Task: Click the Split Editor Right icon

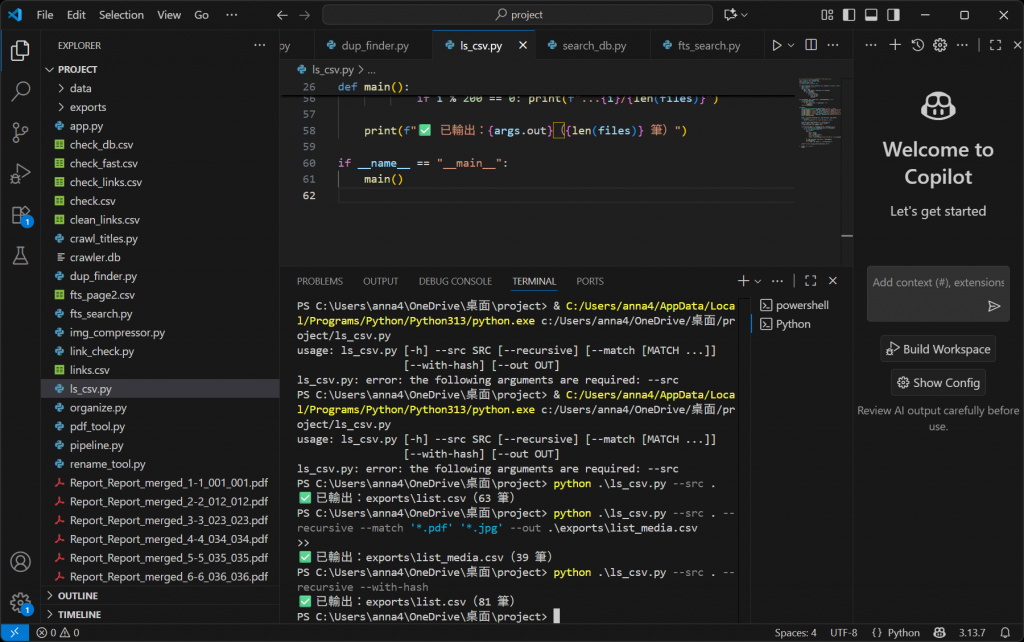Action: [810, 46]
